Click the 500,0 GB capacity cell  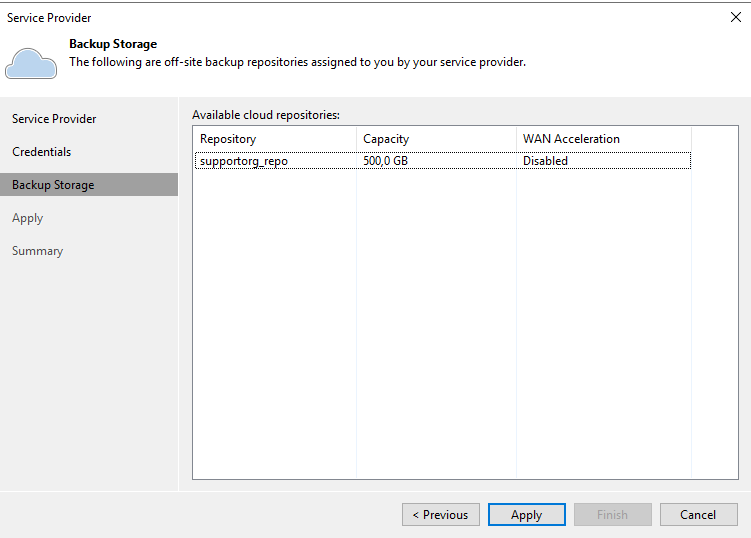tap(386, 160)
